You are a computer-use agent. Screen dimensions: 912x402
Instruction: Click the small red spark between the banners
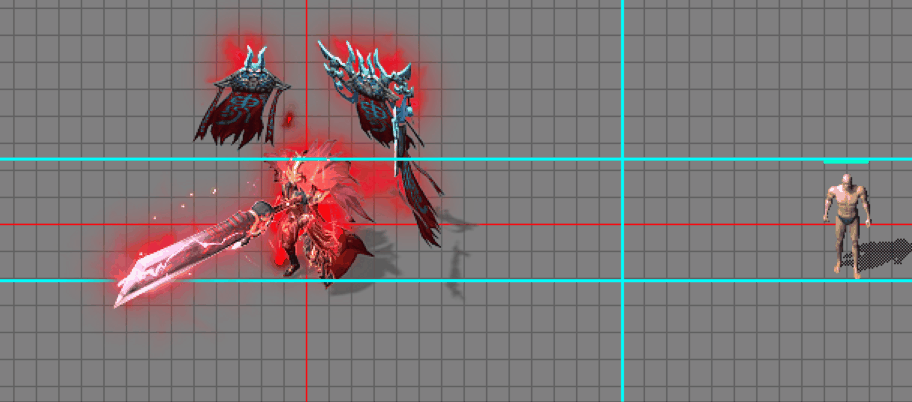(289, 120)
